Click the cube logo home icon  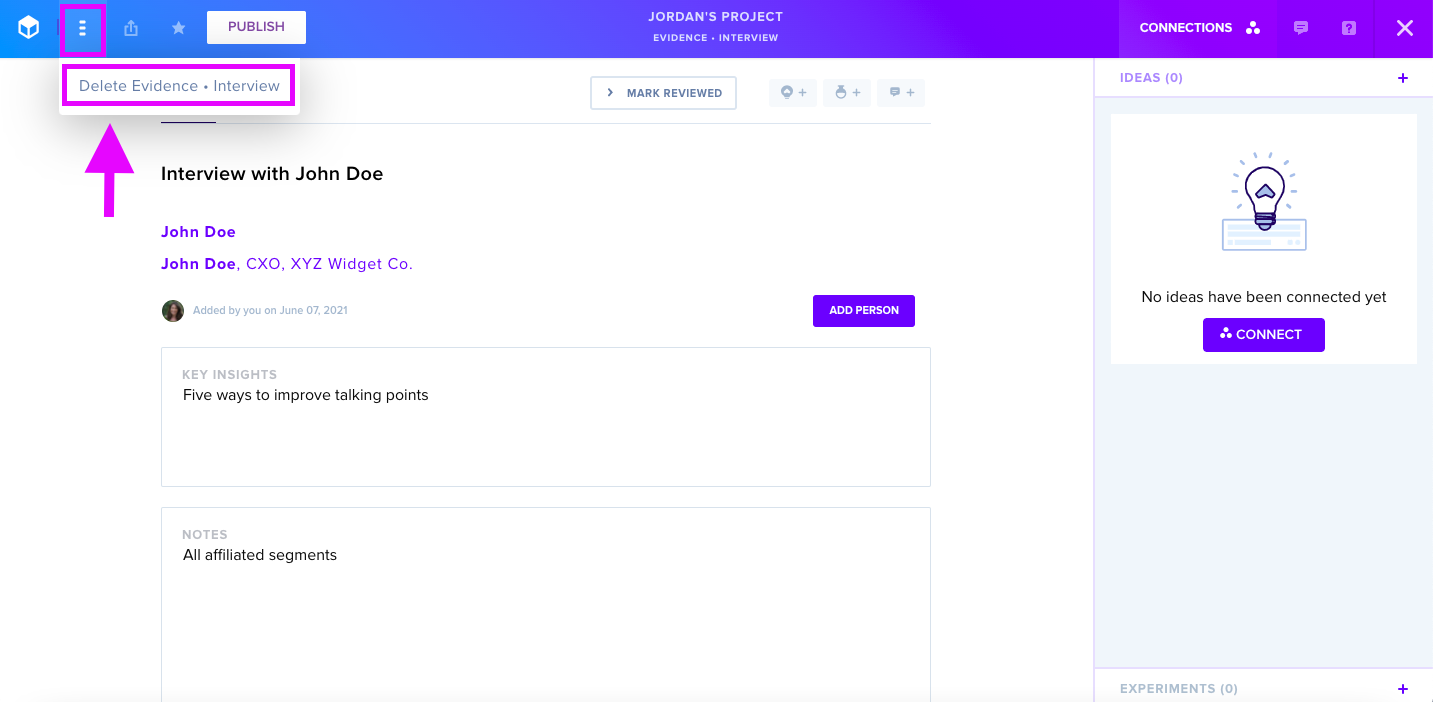(x=29, y=28)
